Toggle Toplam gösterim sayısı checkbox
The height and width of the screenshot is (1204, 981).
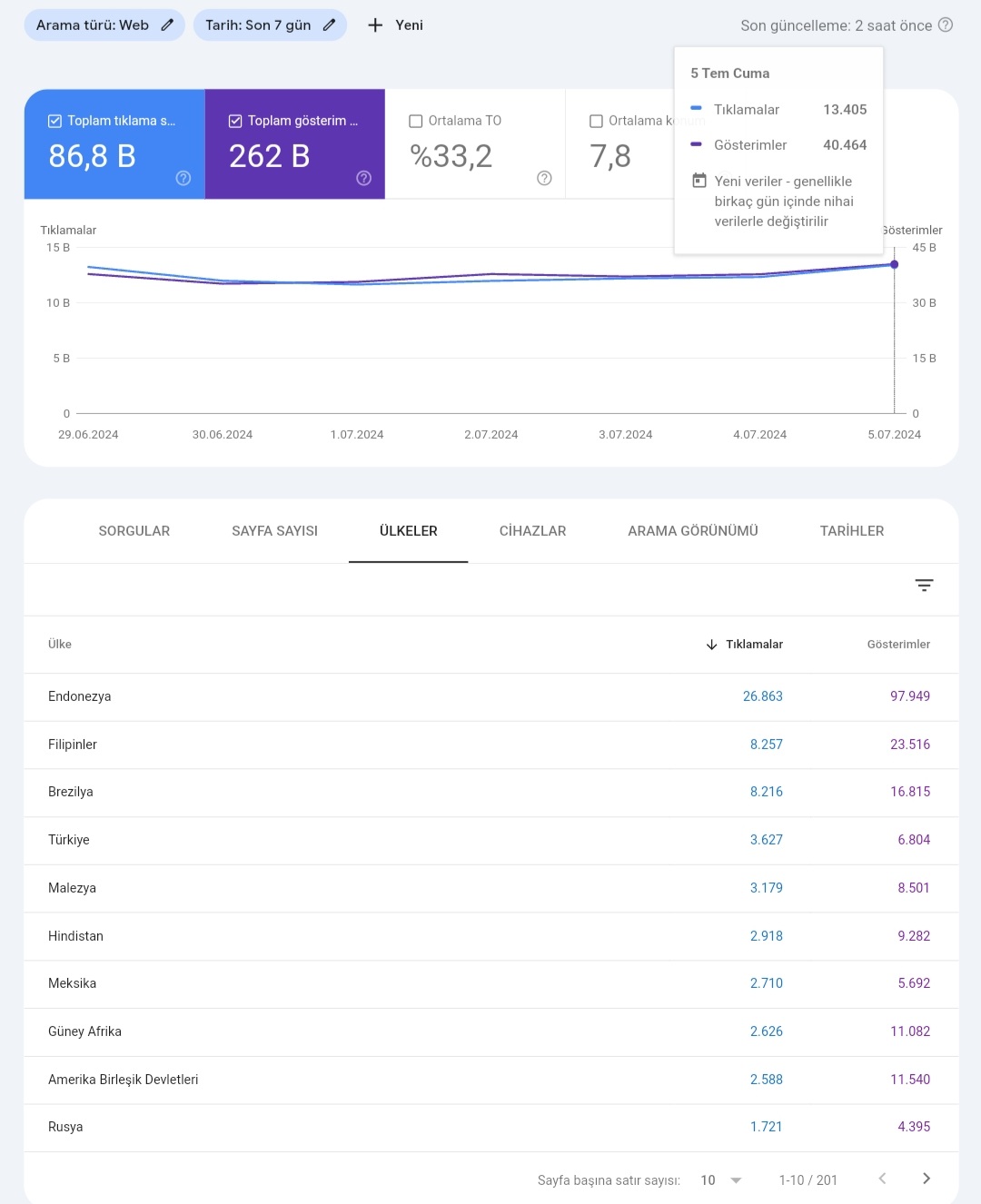[235, 121]
